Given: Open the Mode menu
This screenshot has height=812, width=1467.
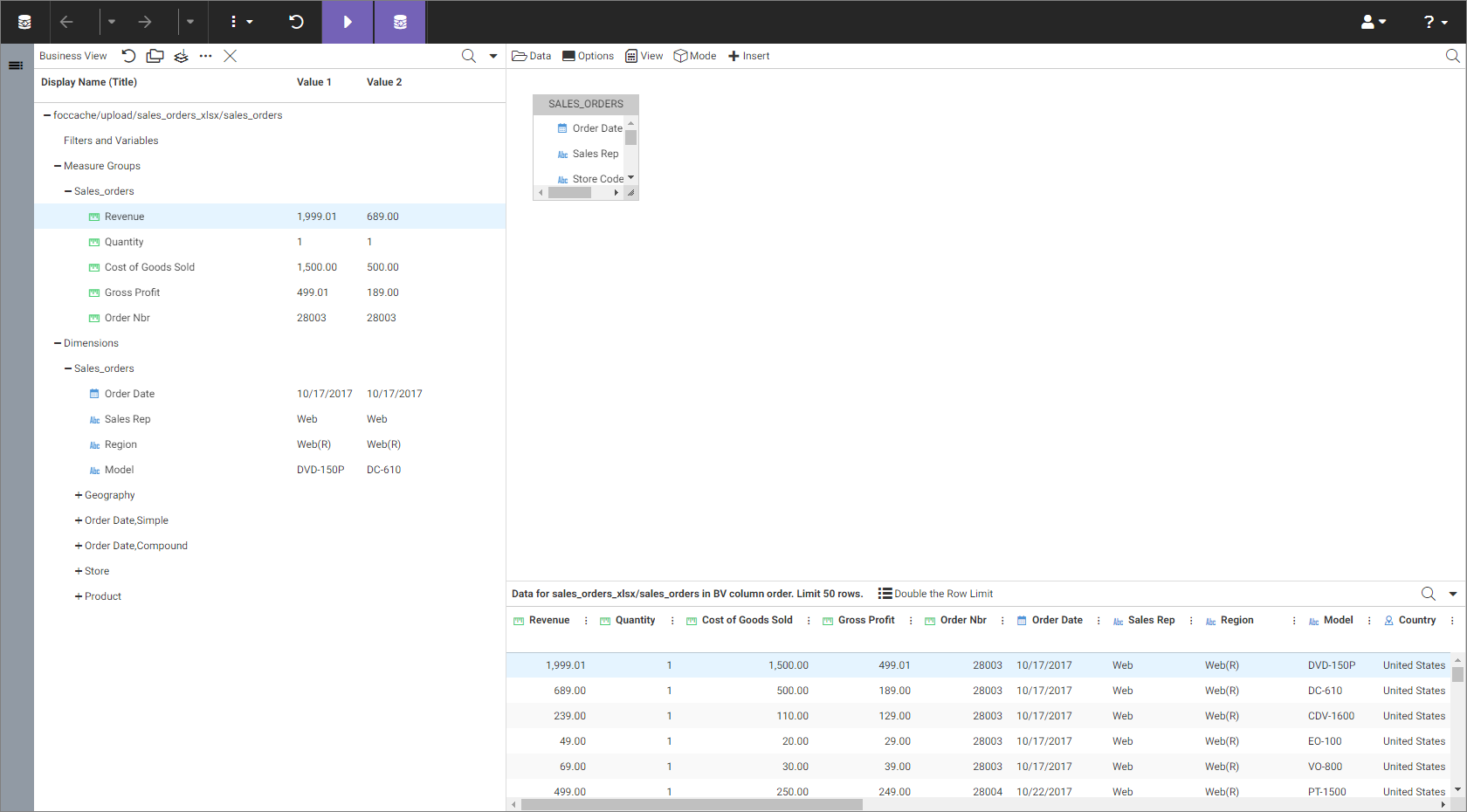Looking at the screenshot, I should [x=695, y=56].
